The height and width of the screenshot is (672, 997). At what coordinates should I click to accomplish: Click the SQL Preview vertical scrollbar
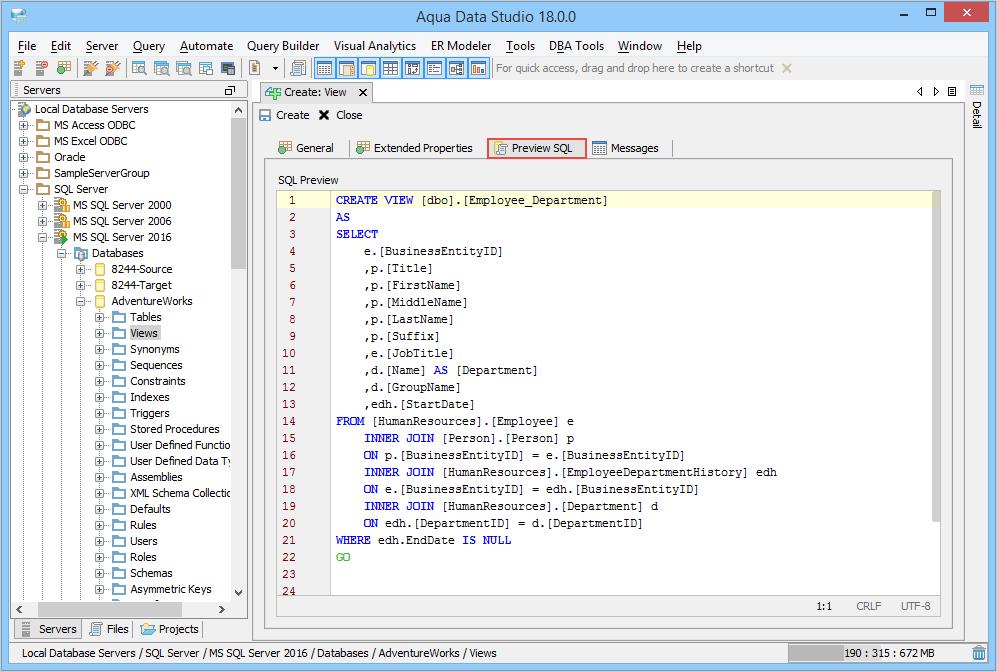[x=936, y=355]
